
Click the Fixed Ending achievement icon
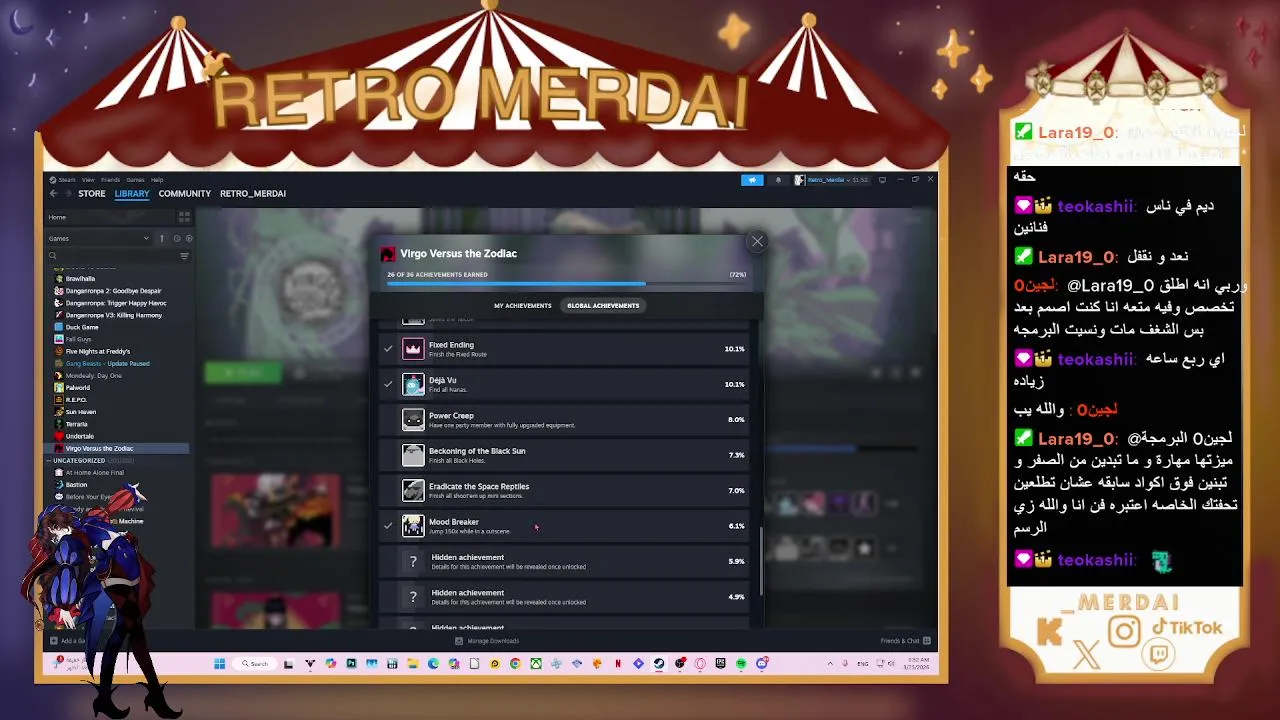(x=413, y=349)
